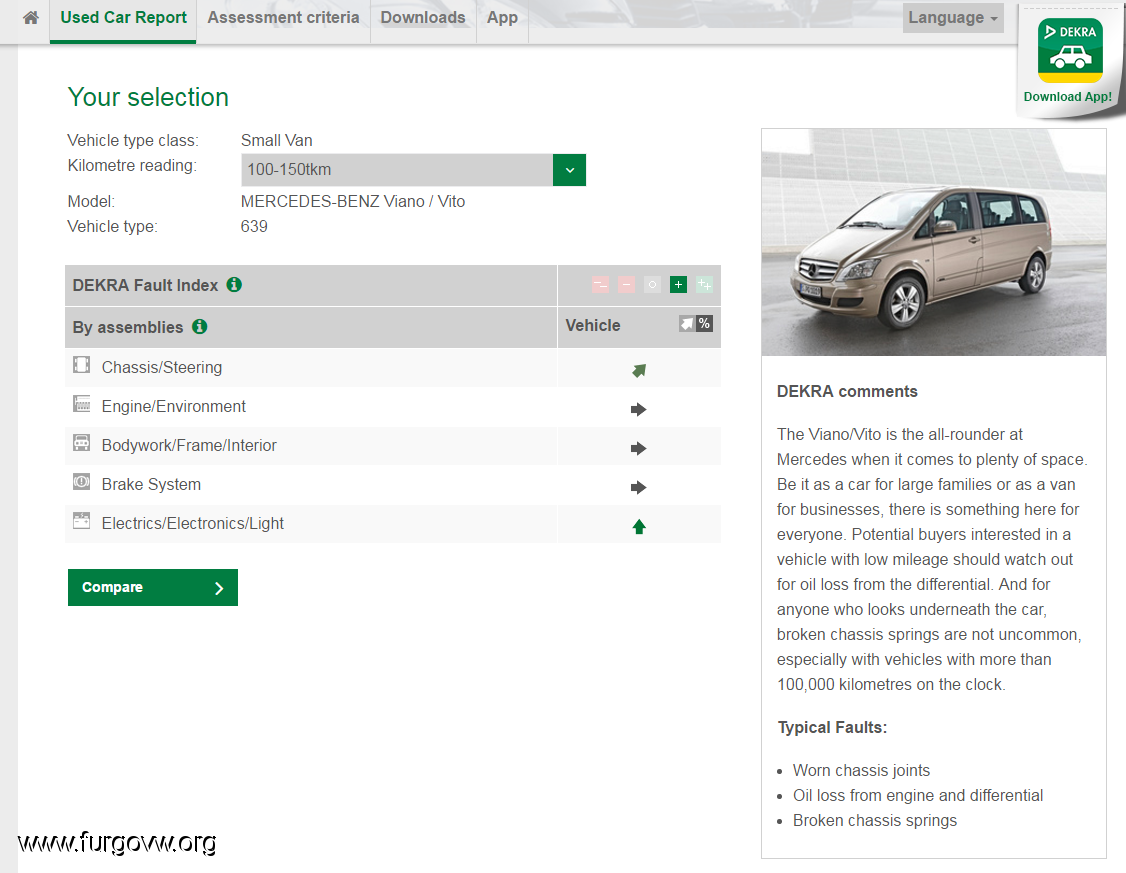
Task: Click the Electrics/Electronics/Light assembly icon
Action: coord(82,520)
